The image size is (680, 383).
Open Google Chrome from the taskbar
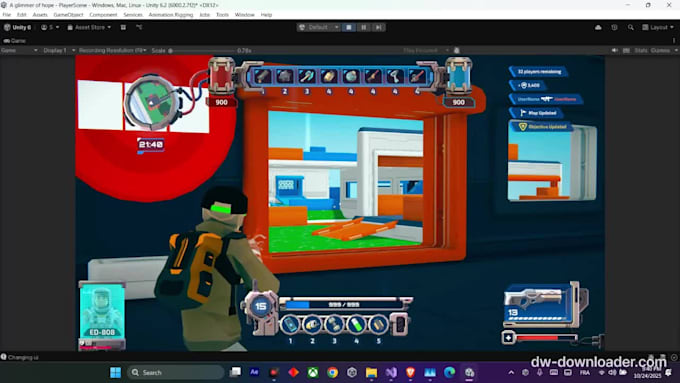pyautogui.click(x=333, y=372)
